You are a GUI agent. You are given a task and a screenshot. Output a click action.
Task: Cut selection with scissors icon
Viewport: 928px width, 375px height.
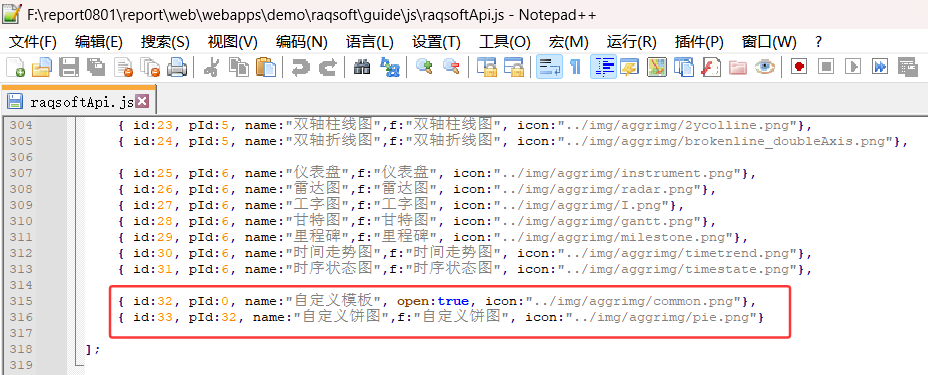click(211, 67)
